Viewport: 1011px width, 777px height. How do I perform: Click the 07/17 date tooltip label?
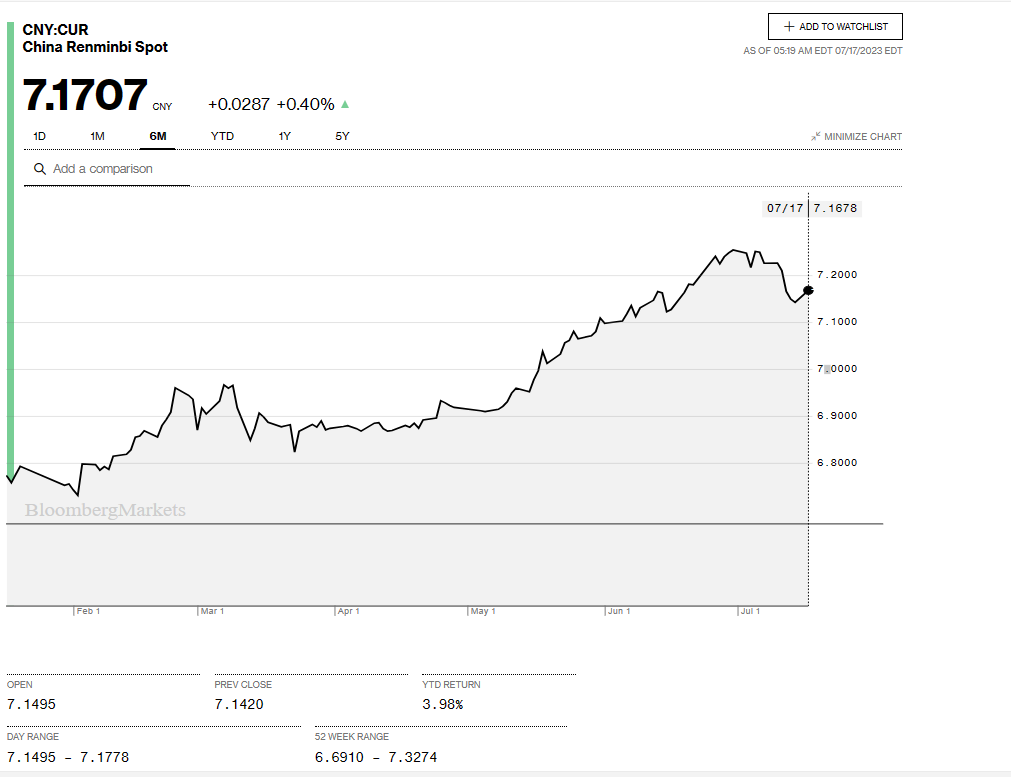(784, 208)
